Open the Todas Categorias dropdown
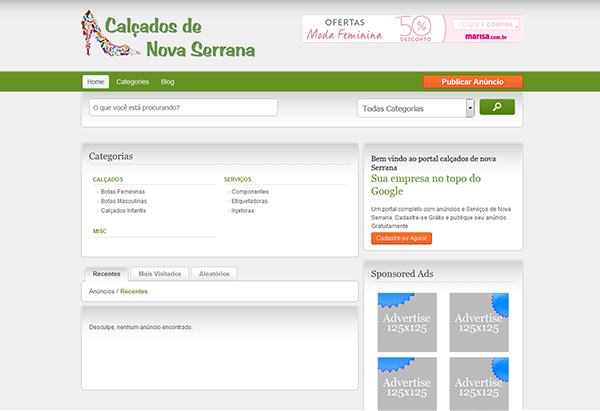This screenshot has height=411, width=600. point(416,108)
